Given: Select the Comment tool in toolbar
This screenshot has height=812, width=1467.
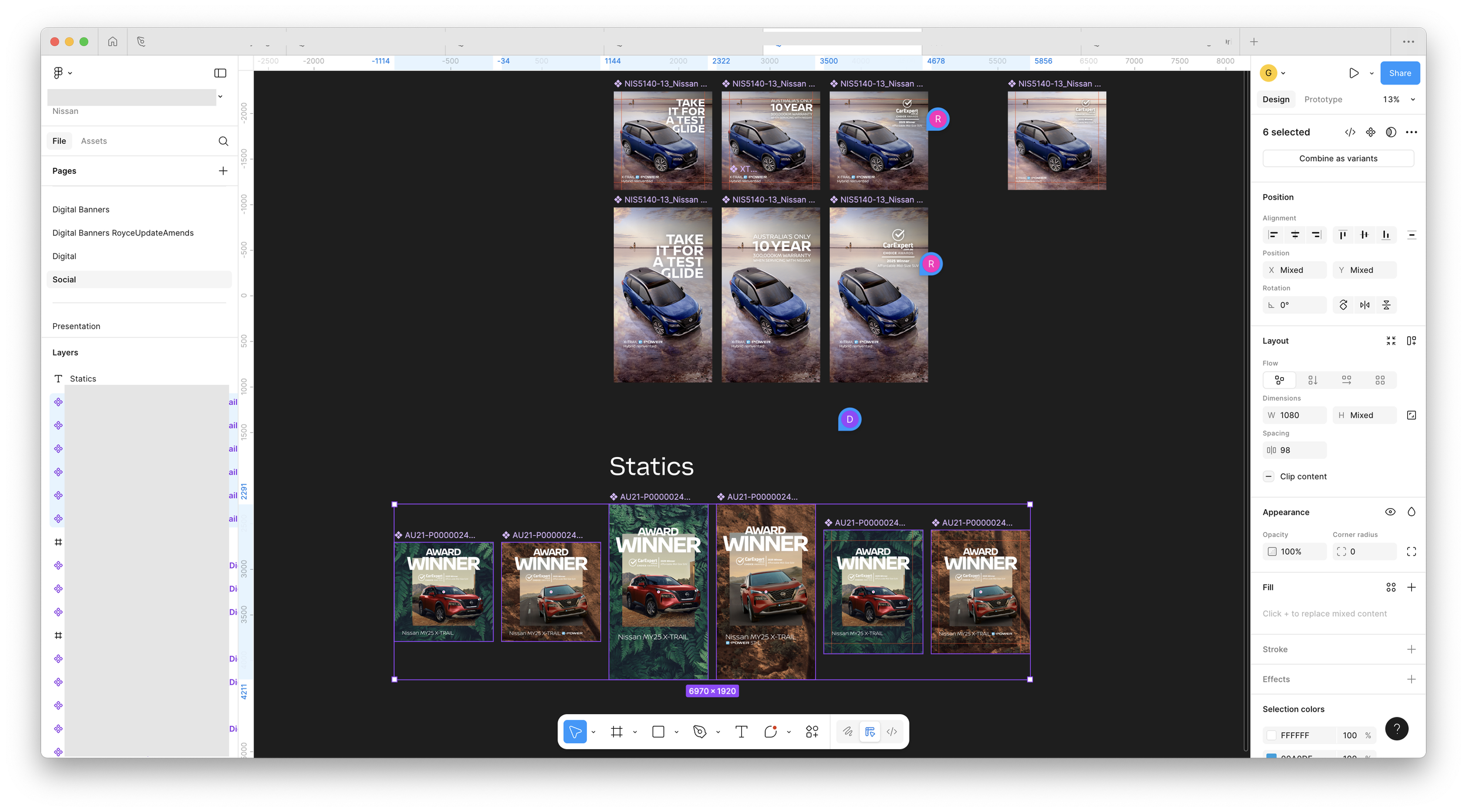Looking at the screenshot, I should click(770, 732).
